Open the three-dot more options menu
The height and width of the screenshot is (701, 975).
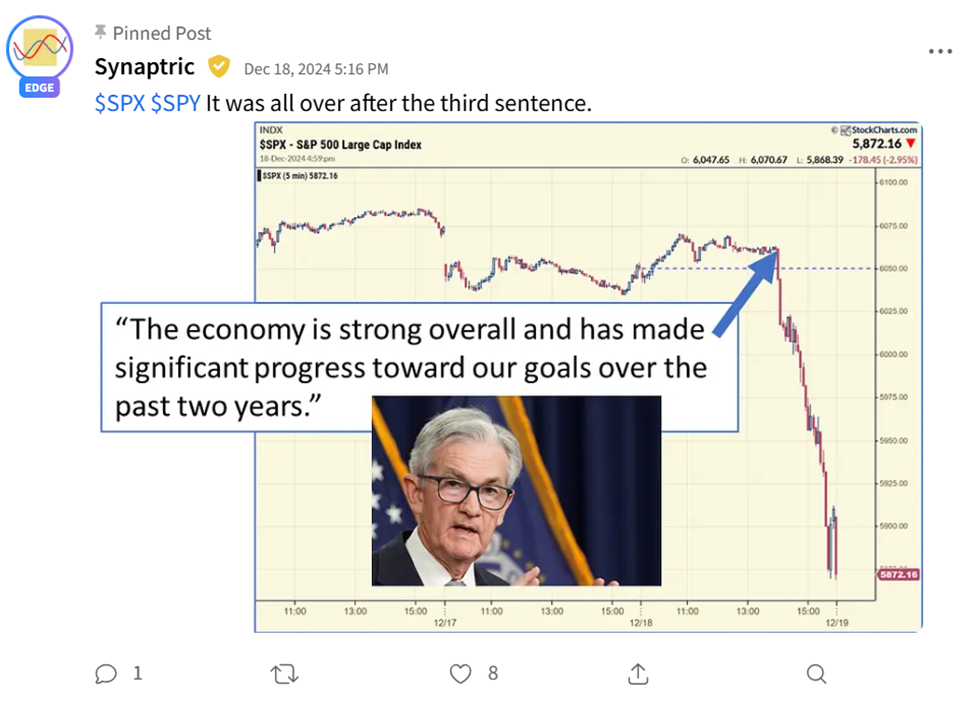point(940,51)
